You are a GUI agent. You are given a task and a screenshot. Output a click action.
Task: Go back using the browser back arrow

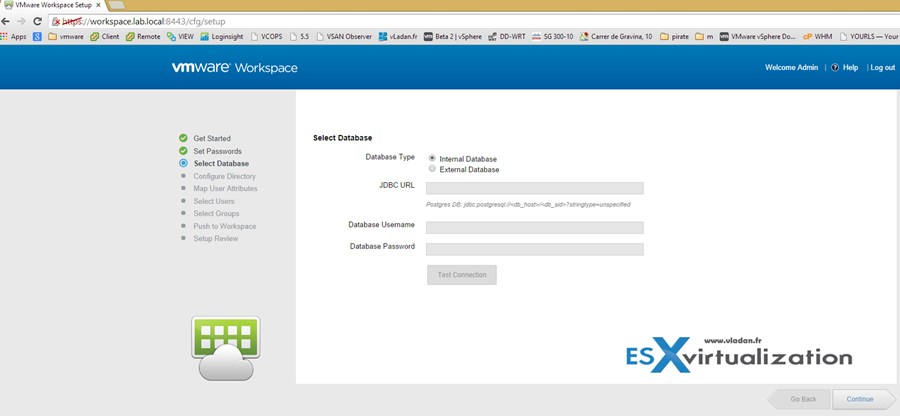pos(6,22)
